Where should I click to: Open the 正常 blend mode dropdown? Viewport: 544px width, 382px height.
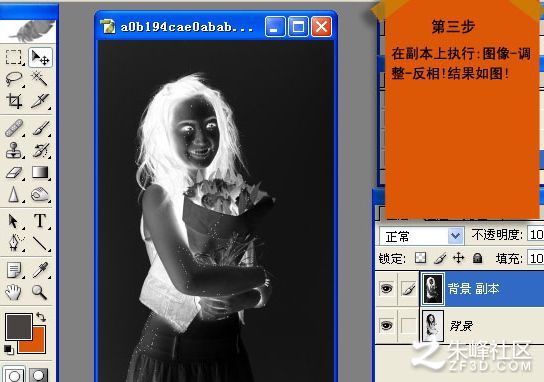(x=422, y=236)
